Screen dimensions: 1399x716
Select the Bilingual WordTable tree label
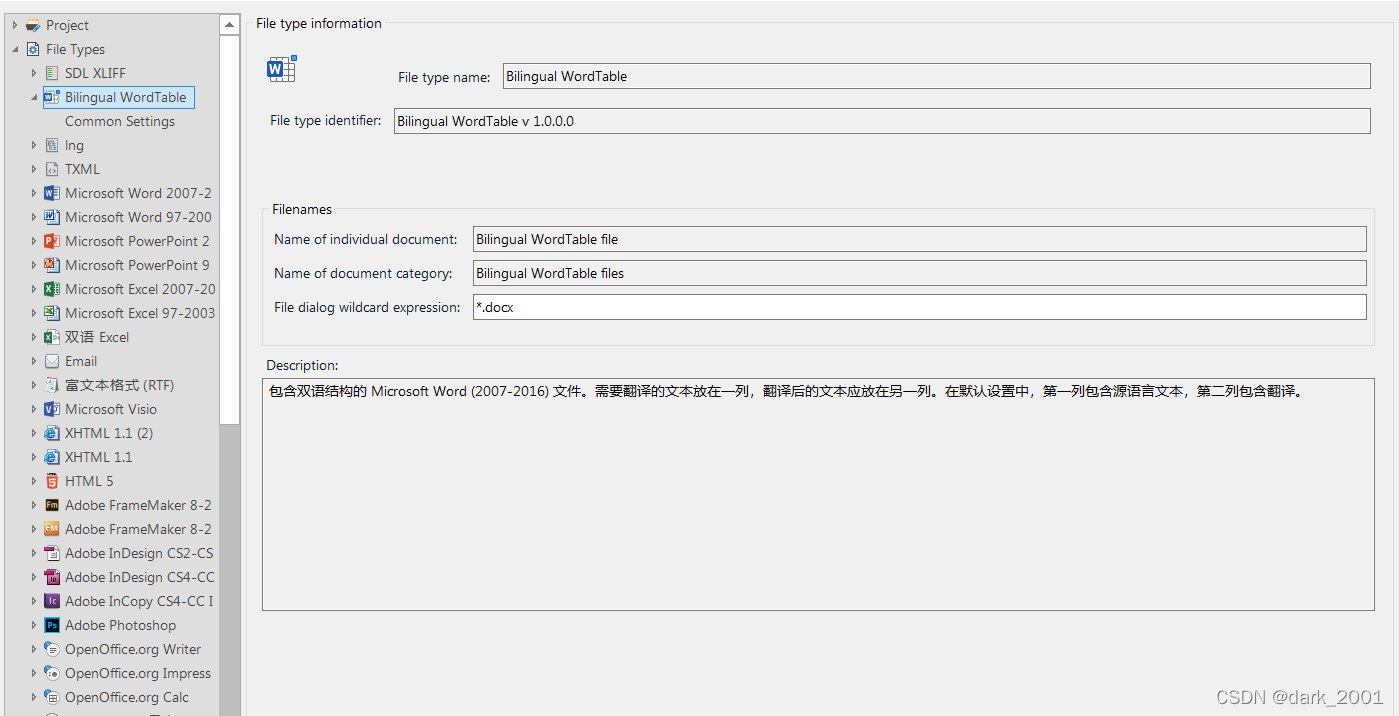coord(126,97)
